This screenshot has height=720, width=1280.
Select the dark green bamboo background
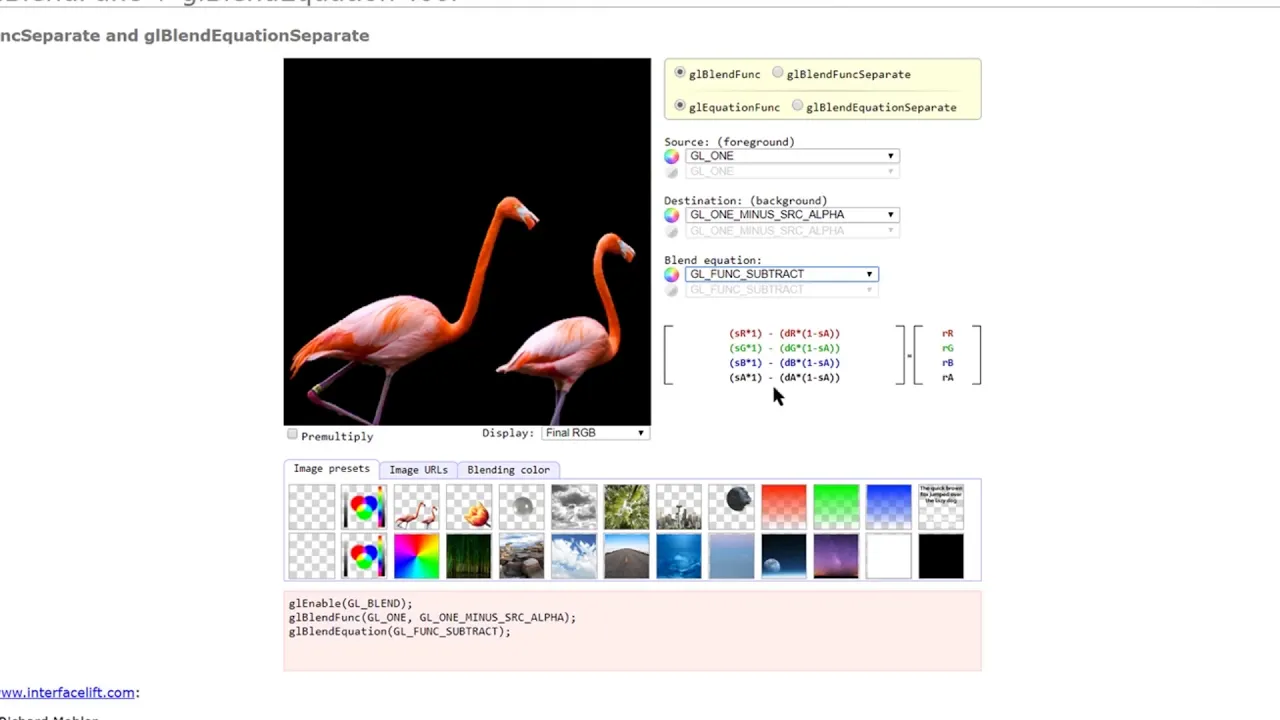tap(469, 557)
